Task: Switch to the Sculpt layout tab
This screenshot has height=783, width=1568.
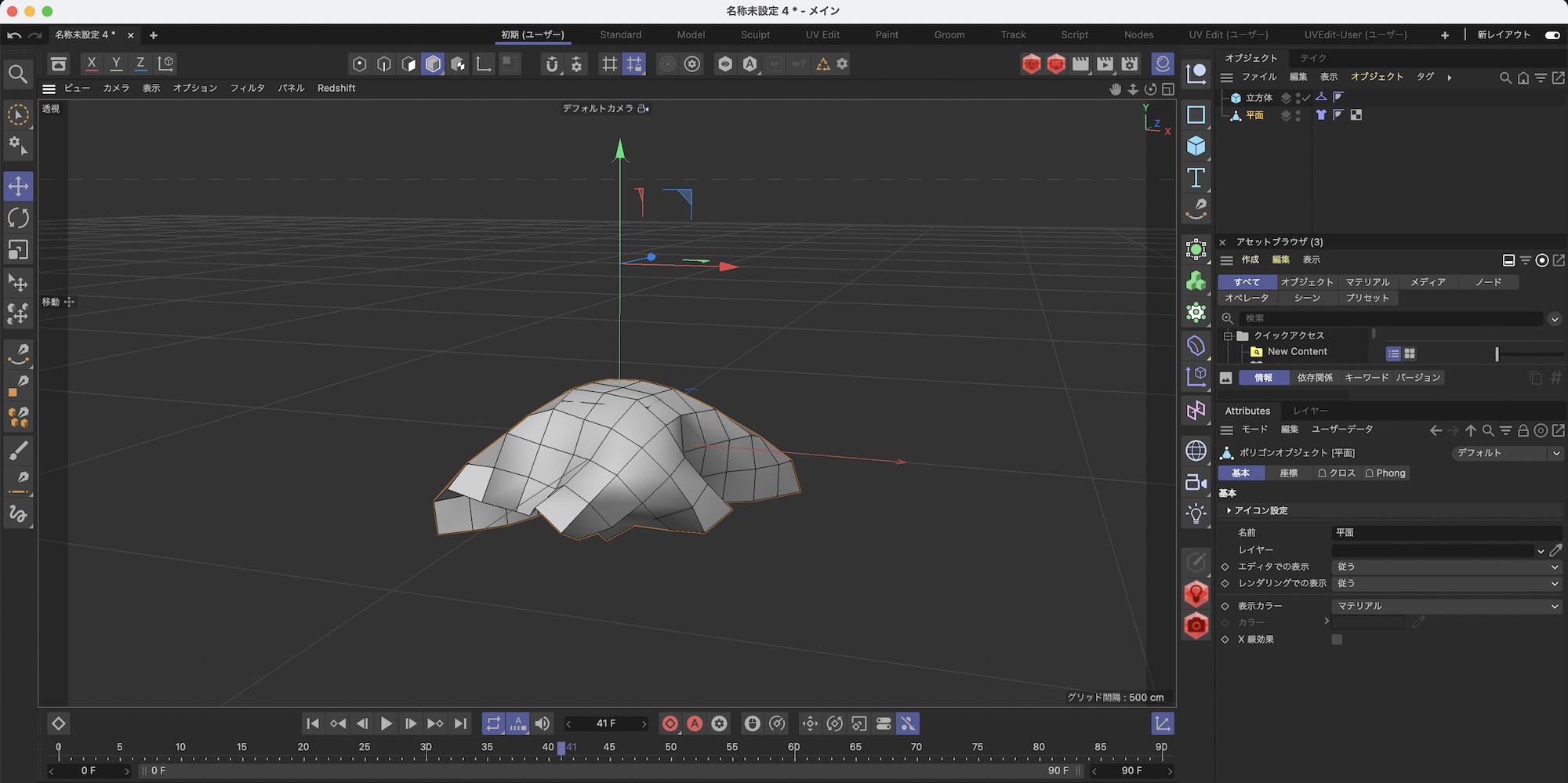Action: pos(755,35)
